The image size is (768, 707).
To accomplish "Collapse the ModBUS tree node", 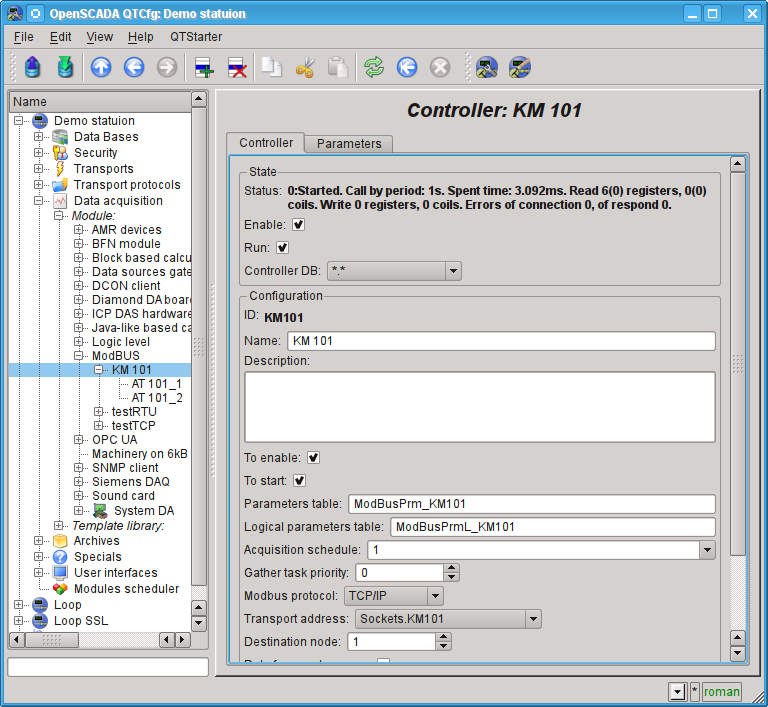I will pyautogui.click(x=78, y=356).
